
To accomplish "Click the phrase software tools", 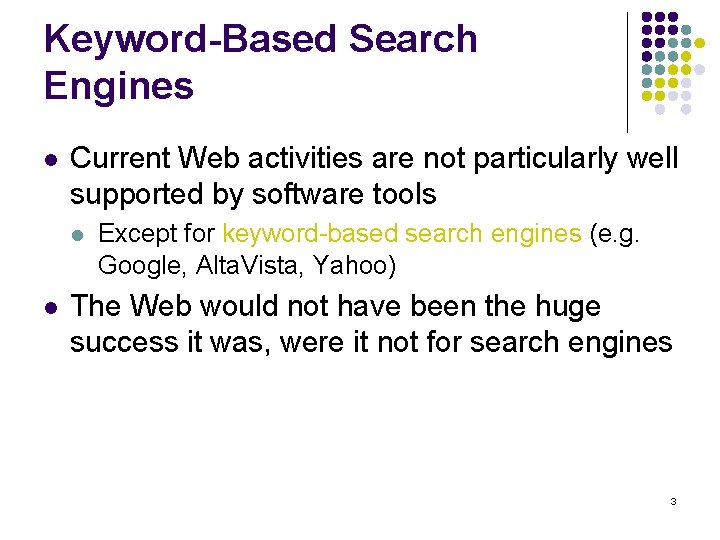I will 344,194.
